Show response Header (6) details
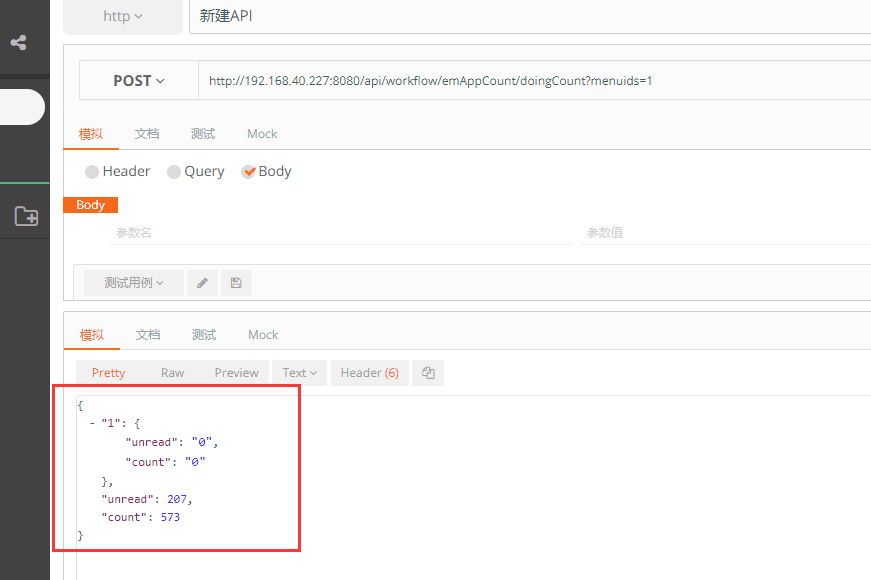Screen dimensions: 871x580 pos(369,373)
